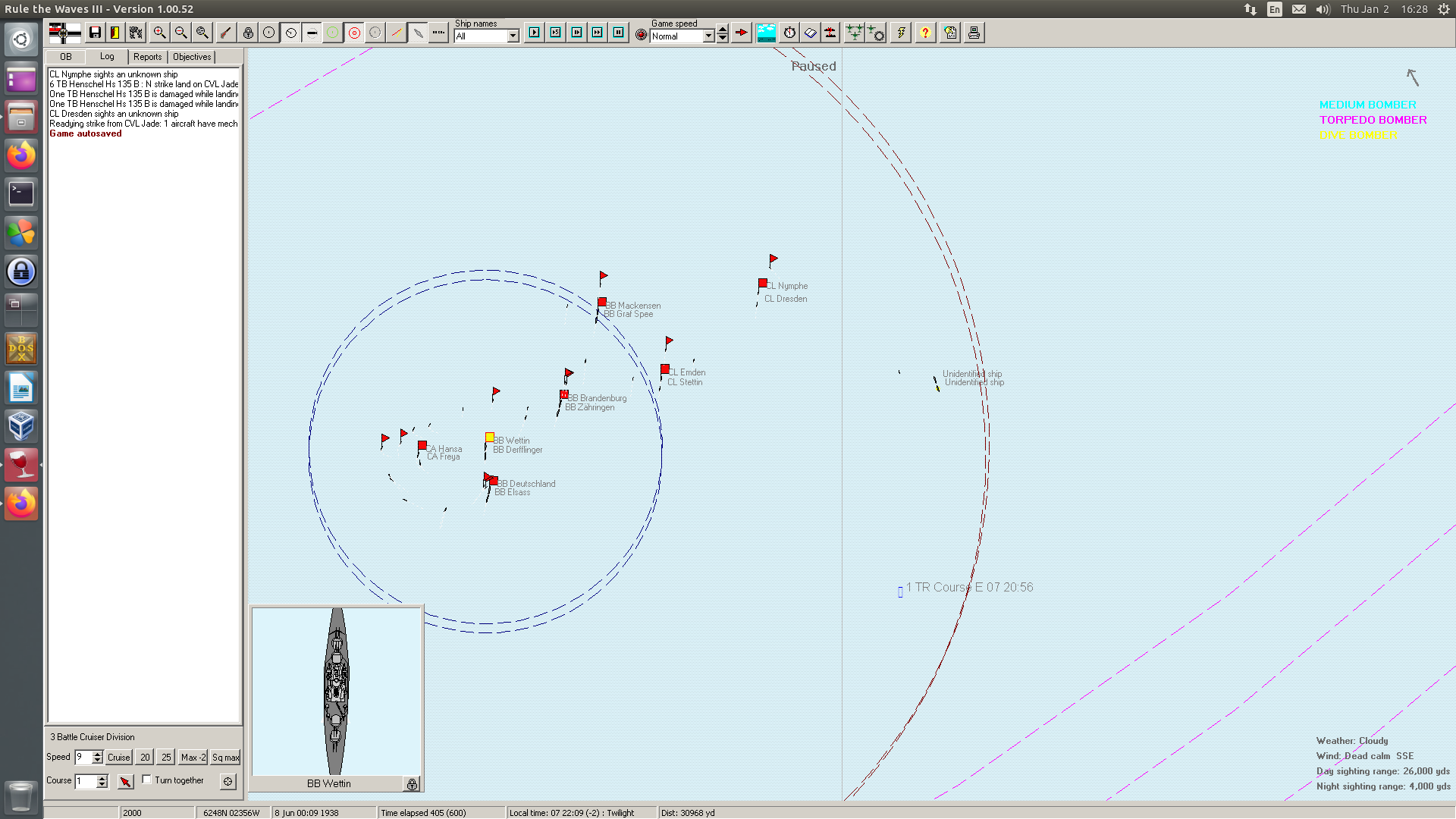Click the stopwatch icon in the toolbar
The height and width of the screenshot is (819, 1456).
pos(789,33)
